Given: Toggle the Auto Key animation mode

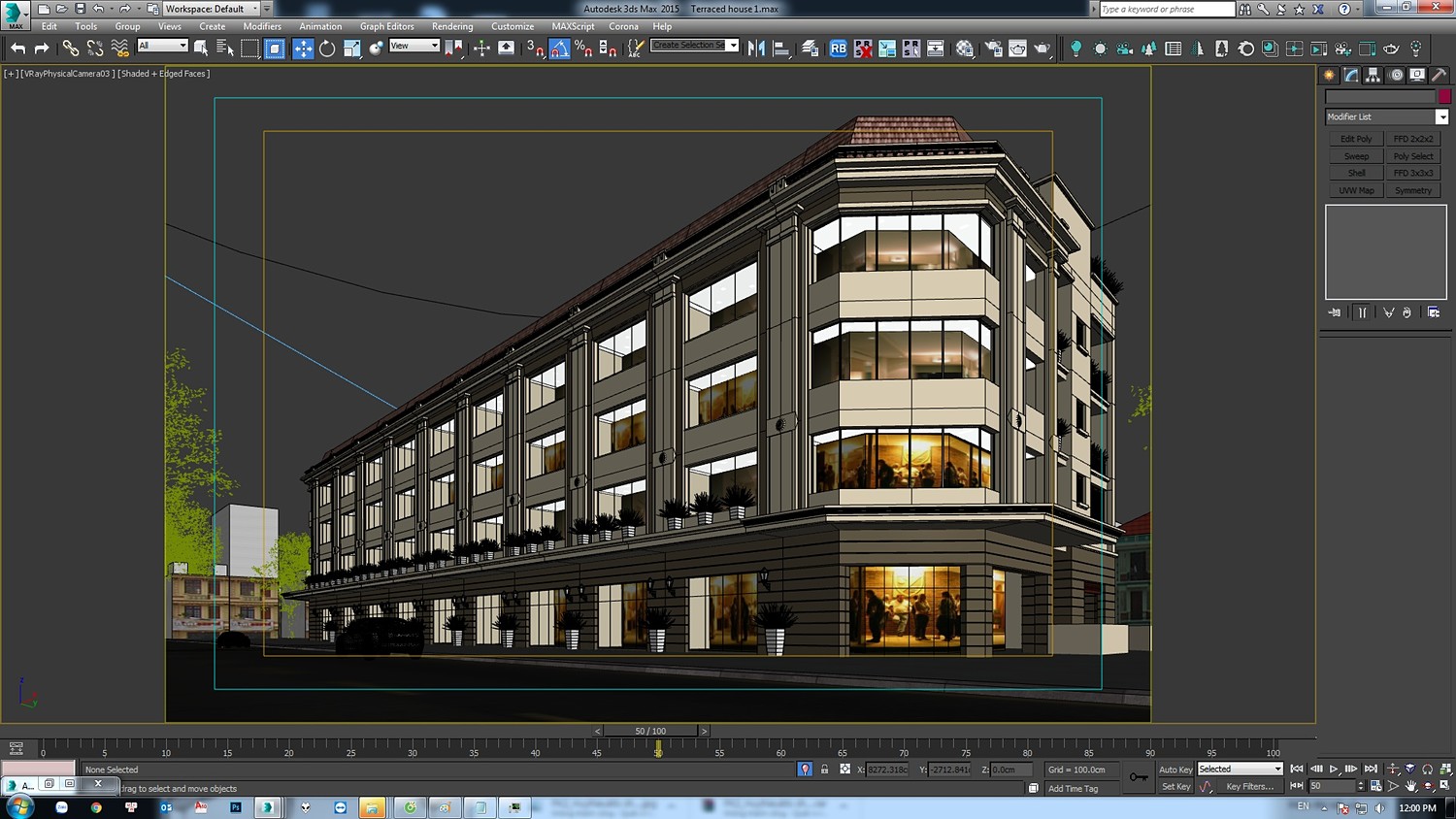Looking at the screenshot, I should click(1175, 770).
